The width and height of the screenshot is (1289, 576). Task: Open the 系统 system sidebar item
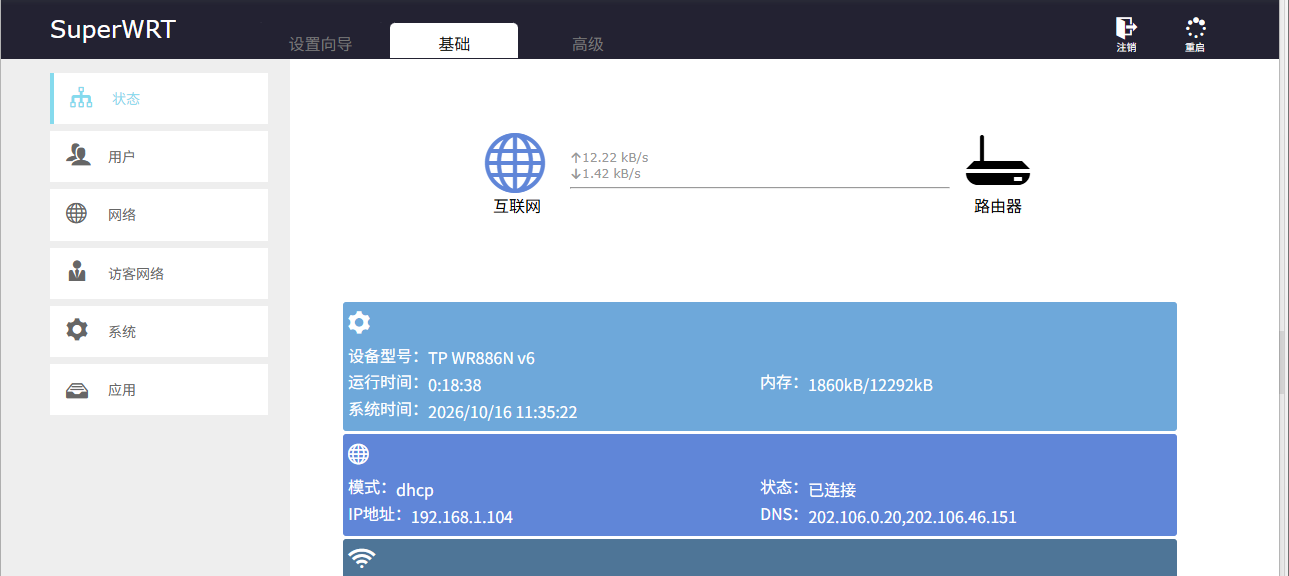point(159,331)
